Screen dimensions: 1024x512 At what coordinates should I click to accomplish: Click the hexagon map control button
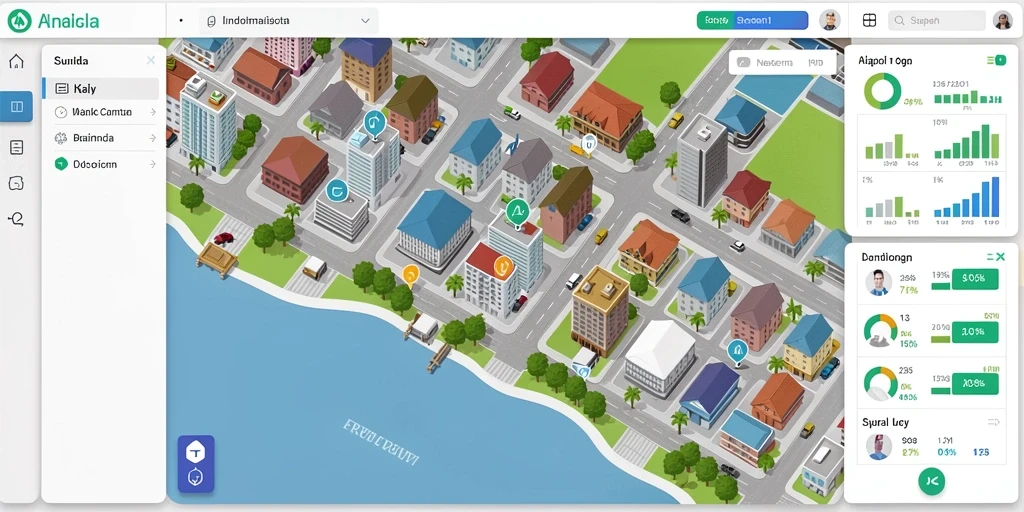pos(196,451)
